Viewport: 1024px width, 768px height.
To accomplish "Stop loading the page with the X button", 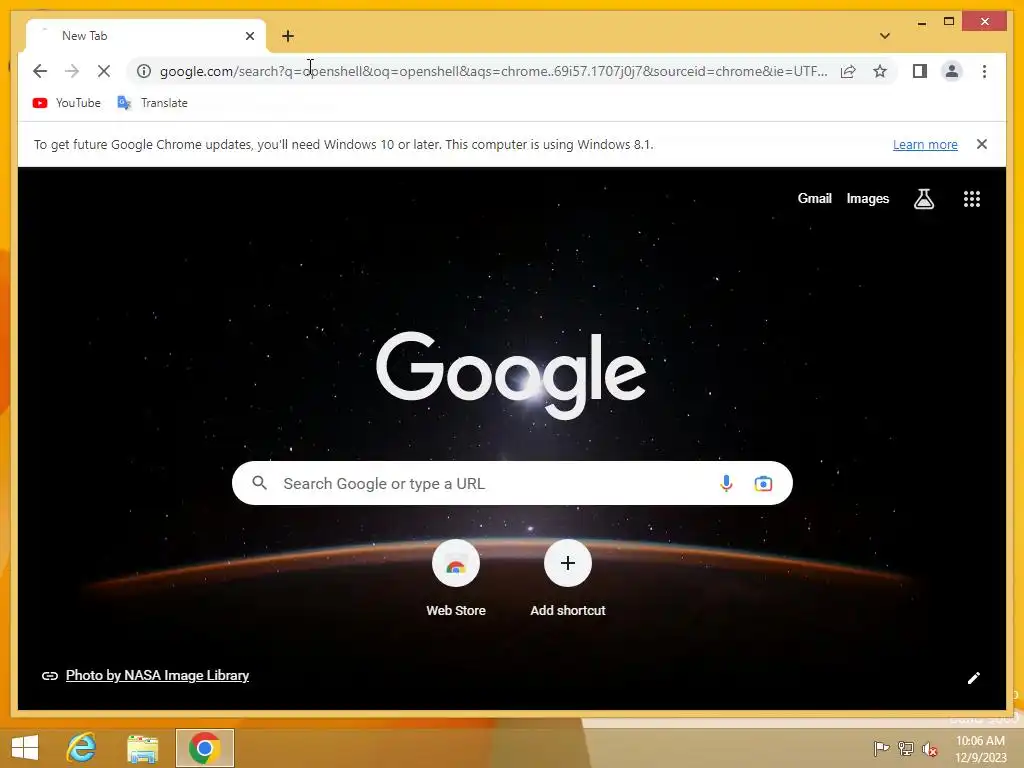I will (104, 71).
